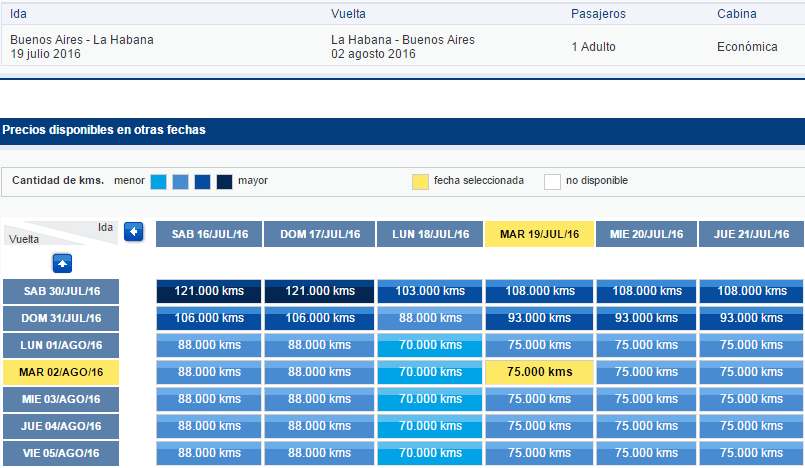
Task: Choose 106.000 kms under SAB 16/JUL
Action: point(209,318)
